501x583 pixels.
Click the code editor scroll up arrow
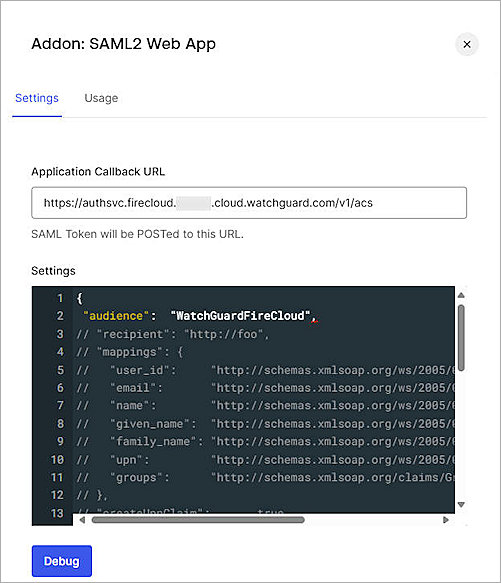(461, 295)
